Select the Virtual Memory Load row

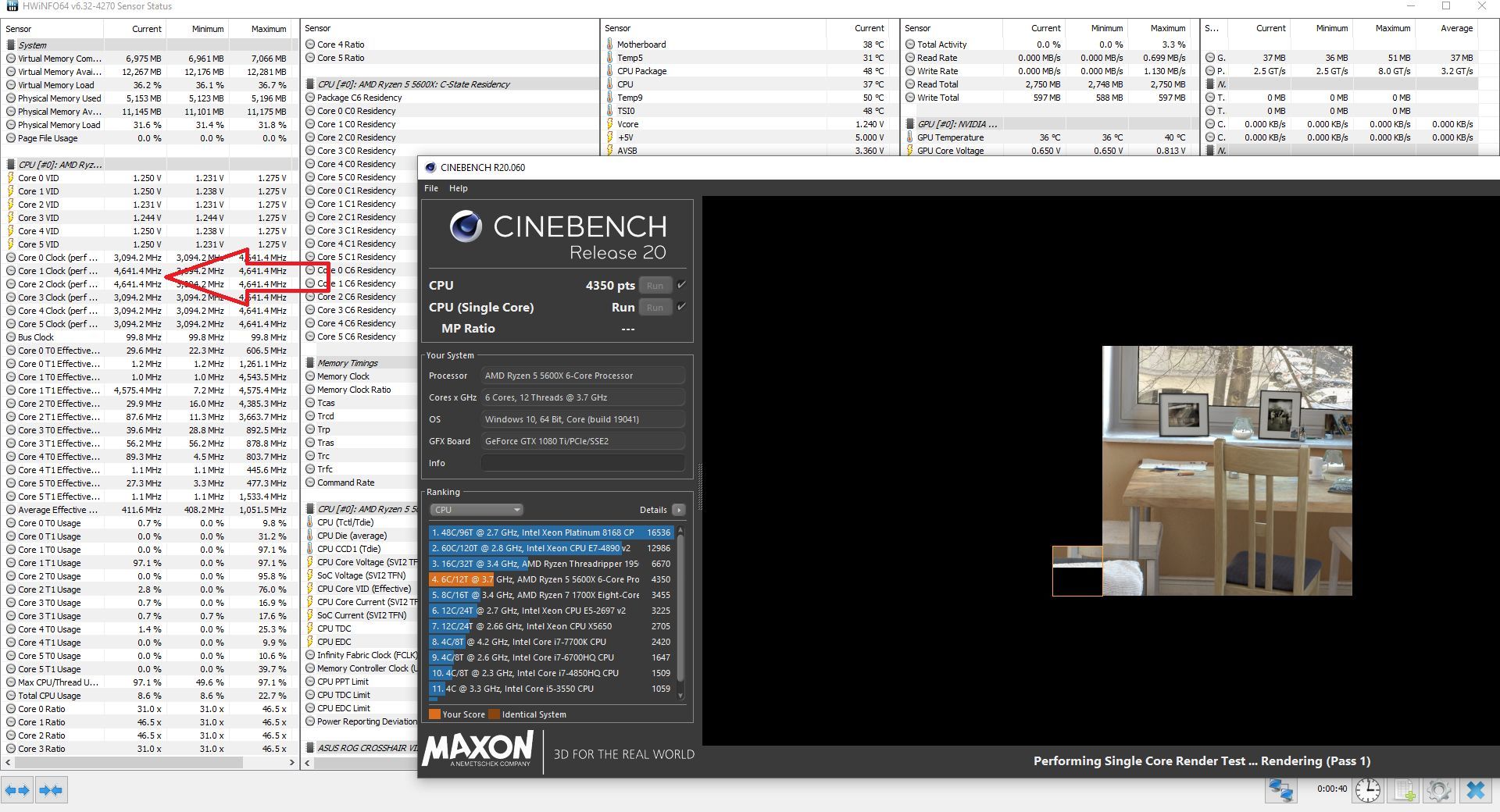point(148,85)
